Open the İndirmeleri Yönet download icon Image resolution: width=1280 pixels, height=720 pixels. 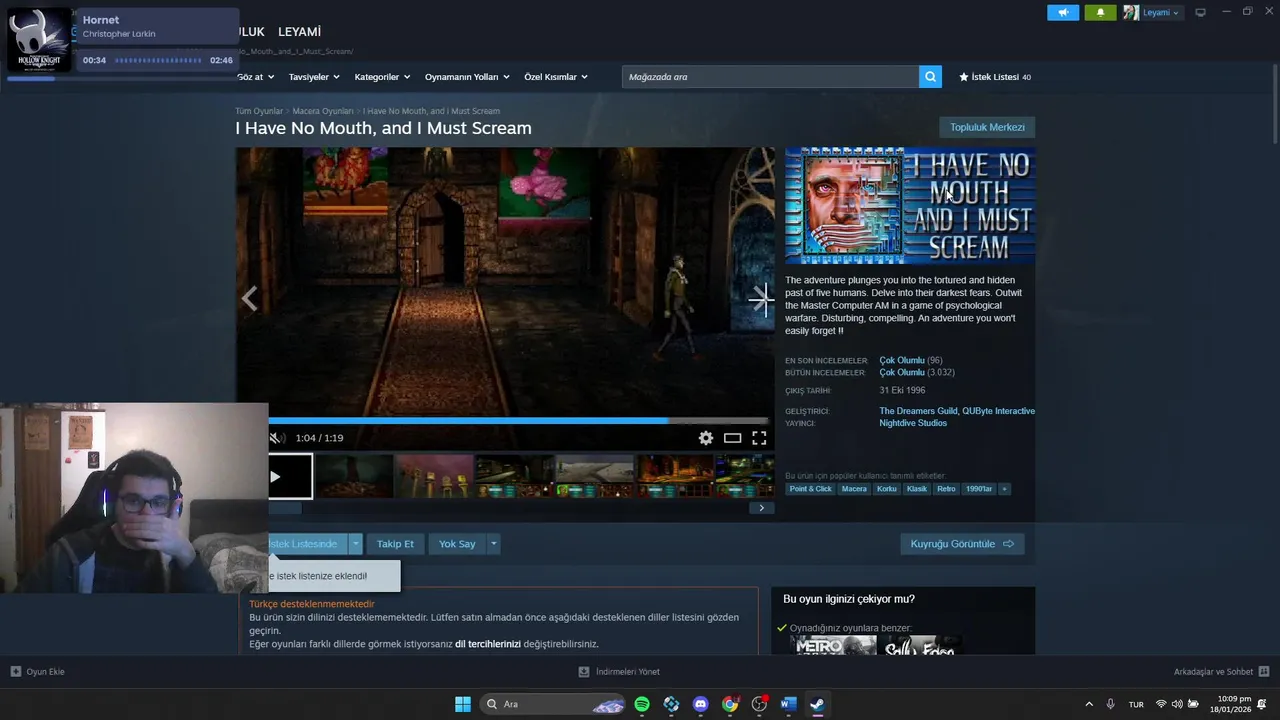[584, 672]
